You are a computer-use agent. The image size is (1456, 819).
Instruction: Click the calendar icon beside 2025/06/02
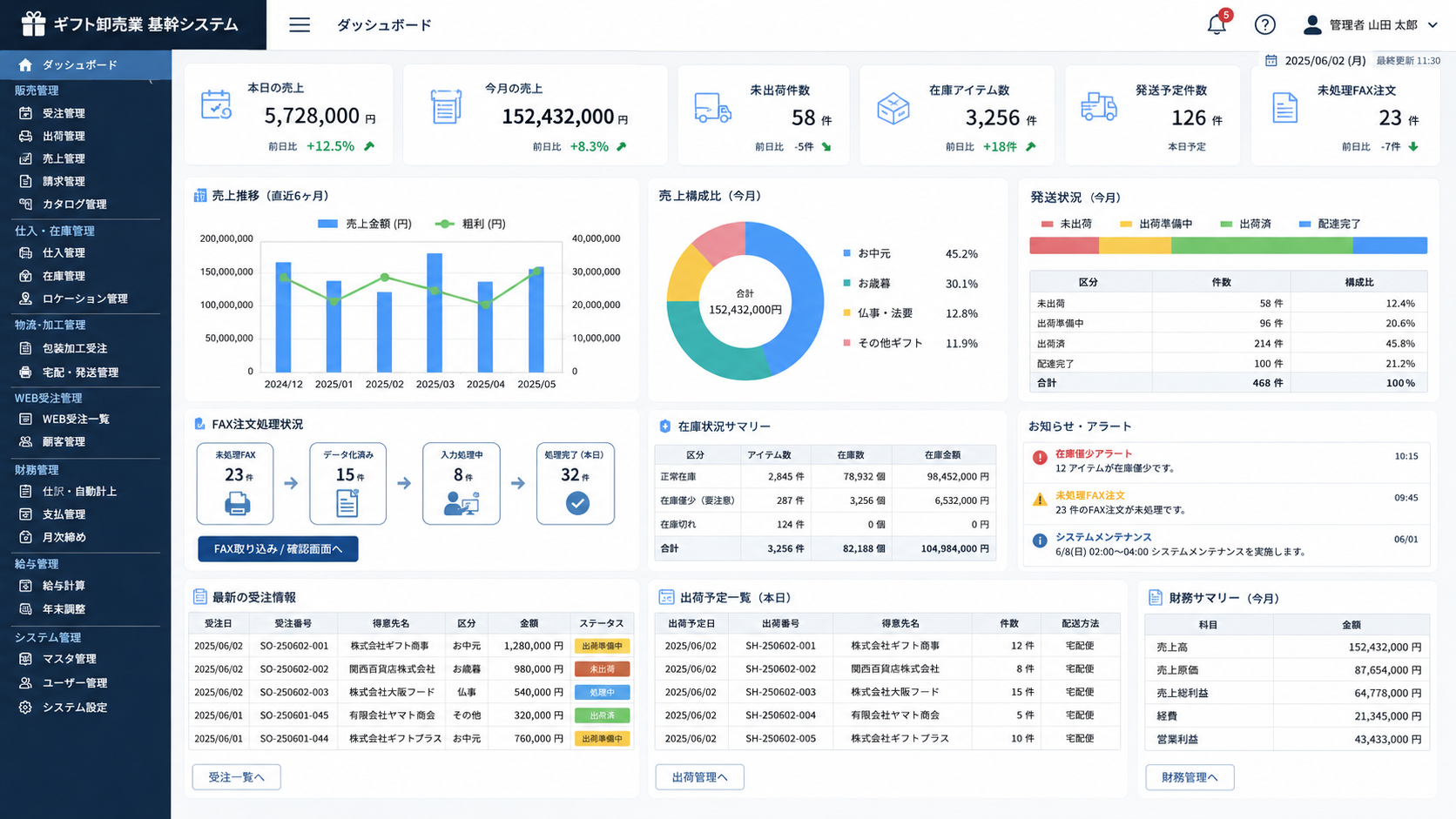coord(1271,61)
